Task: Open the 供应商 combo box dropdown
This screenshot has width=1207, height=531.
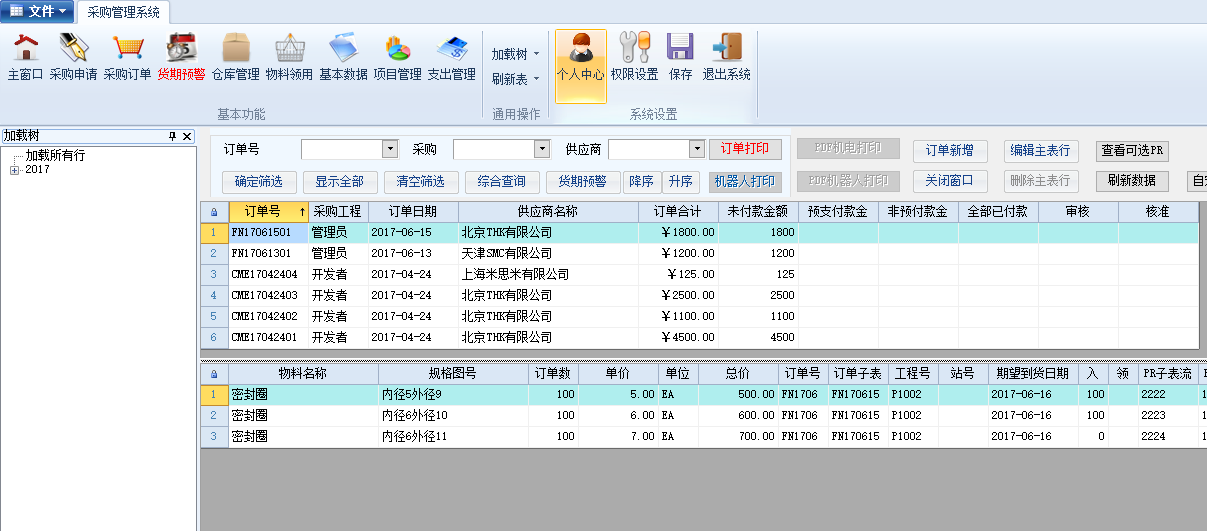Action: coord(697,149)
